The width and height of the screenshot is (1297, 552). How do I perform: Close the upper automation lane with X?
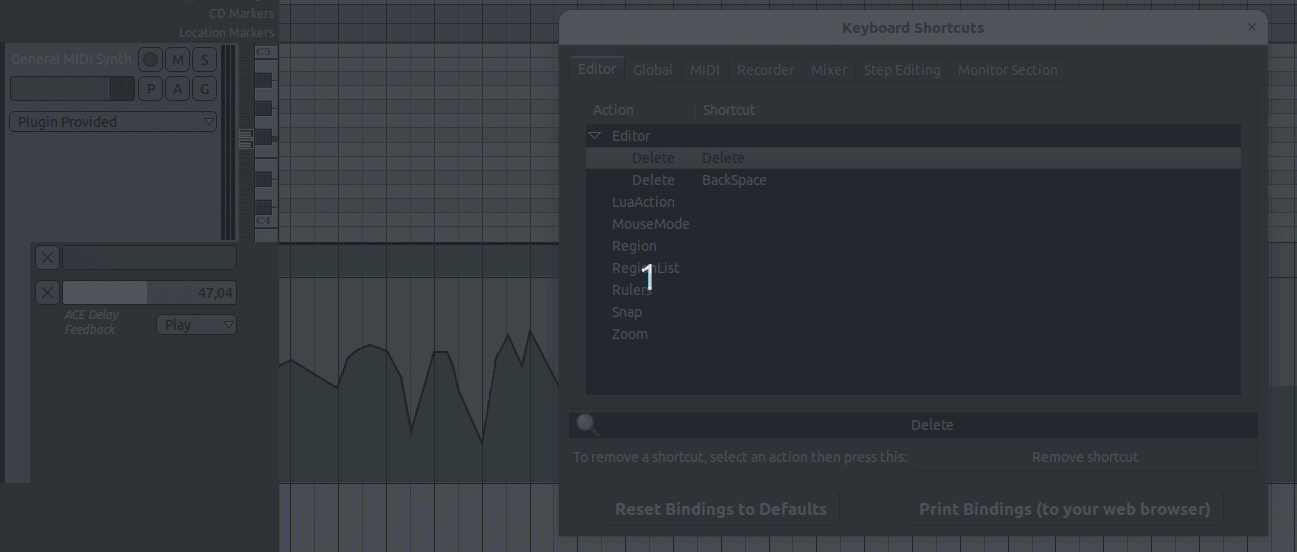tap(47, 258)
